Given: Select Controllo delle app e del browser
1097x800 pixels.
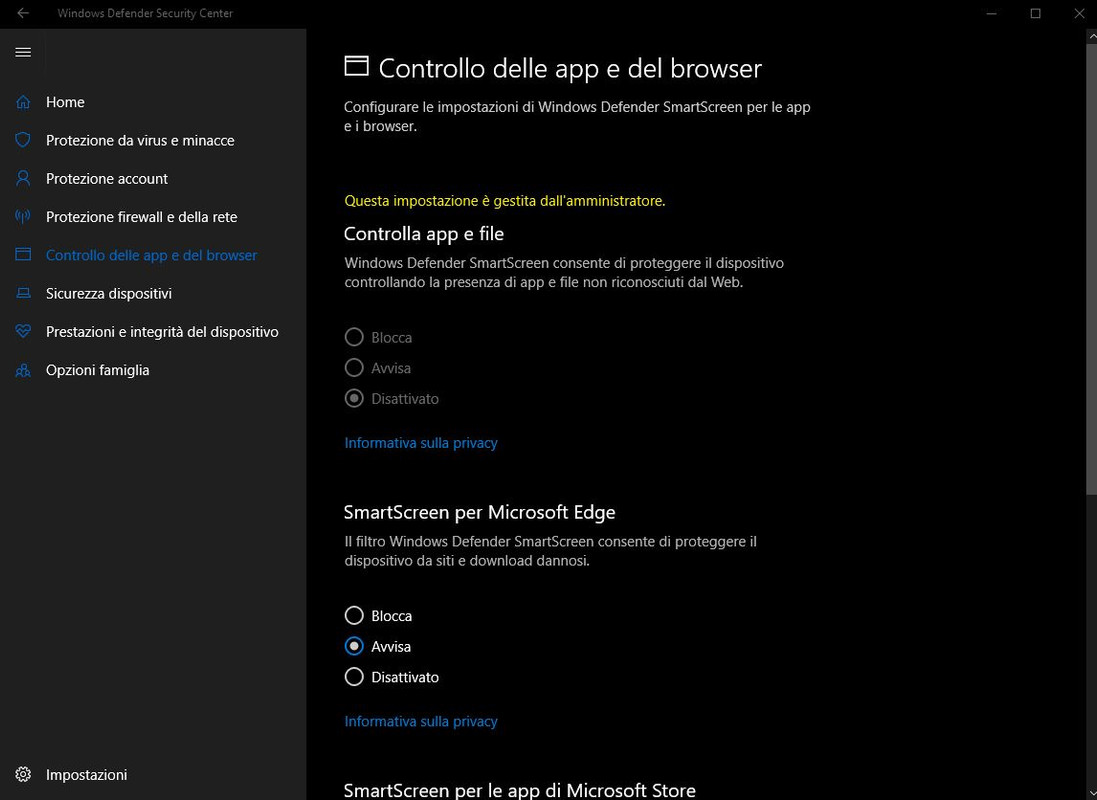Looking at the screenshot, I should pyautogui.click(x=153, y=255).
